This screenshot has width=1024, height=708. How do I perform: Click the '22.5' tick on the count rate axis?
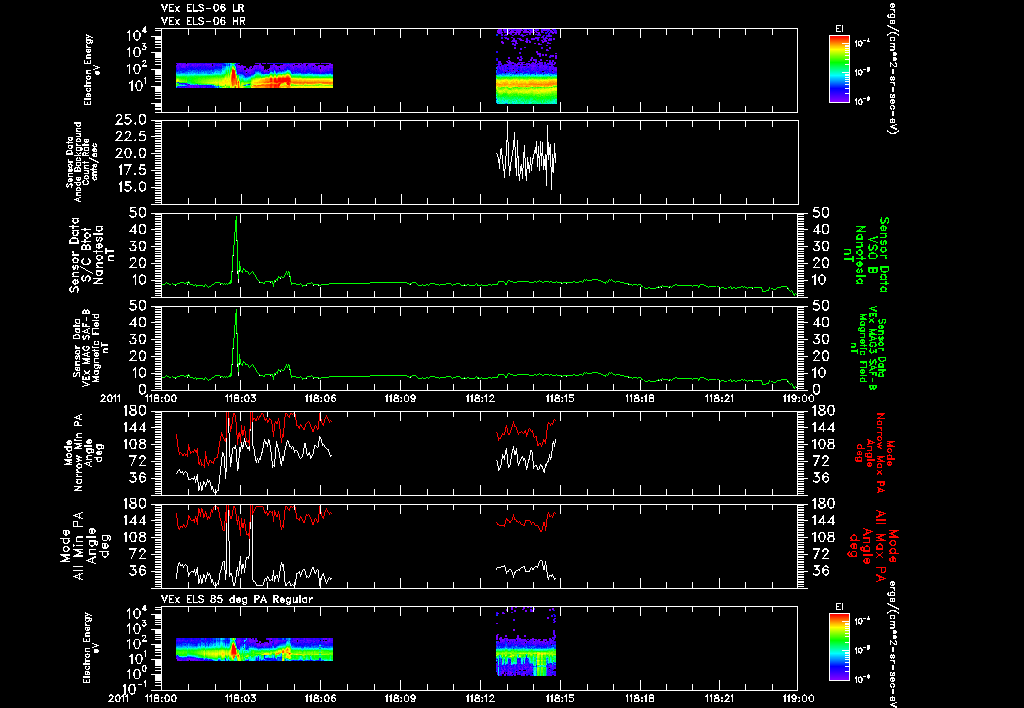click(130, 137)
